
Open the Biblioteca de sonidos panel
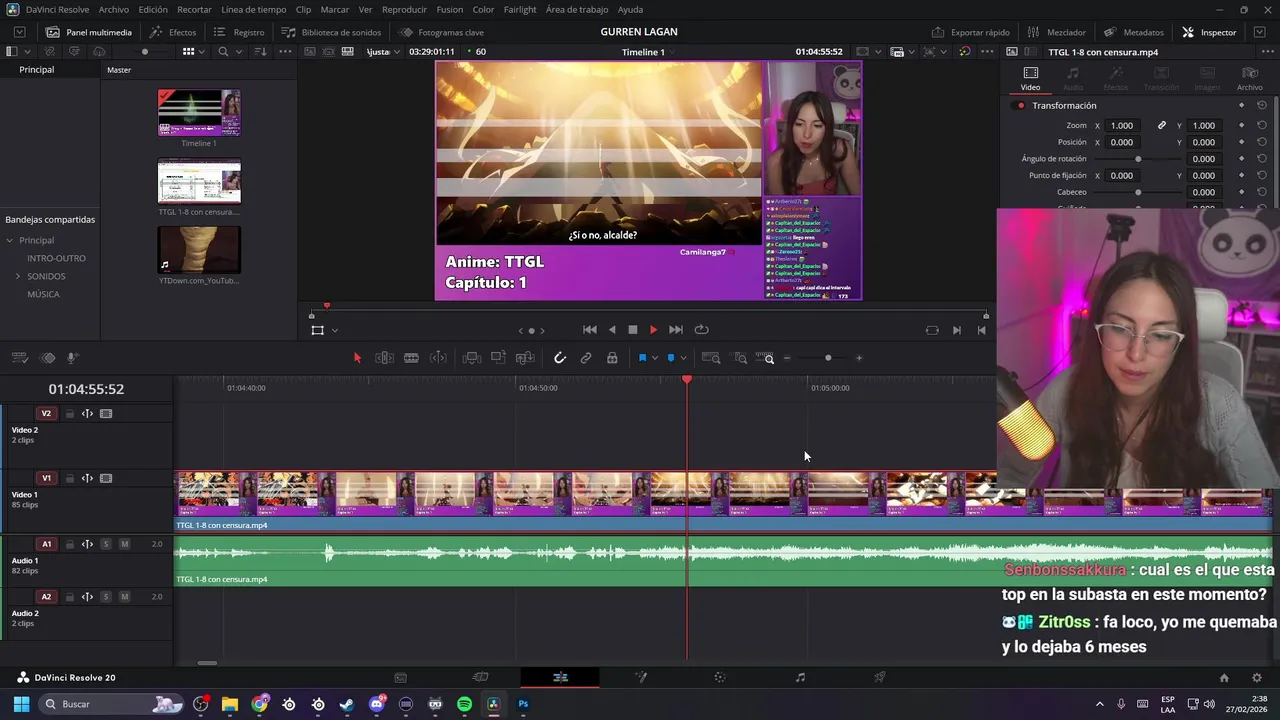click(x=331, y=32)
